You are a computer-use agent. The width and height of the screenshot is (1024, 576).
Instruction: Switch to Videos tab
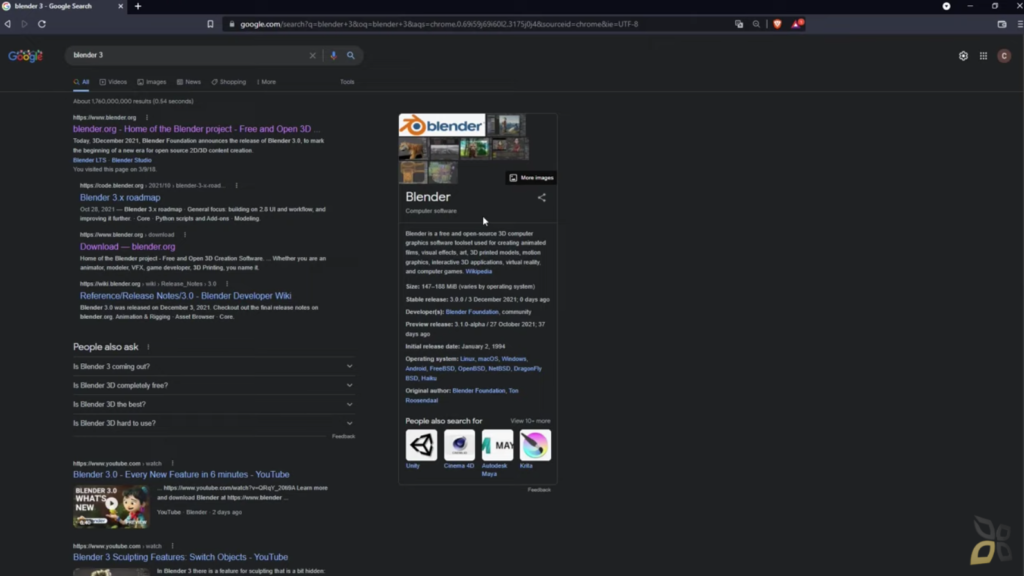pos(113,82)
